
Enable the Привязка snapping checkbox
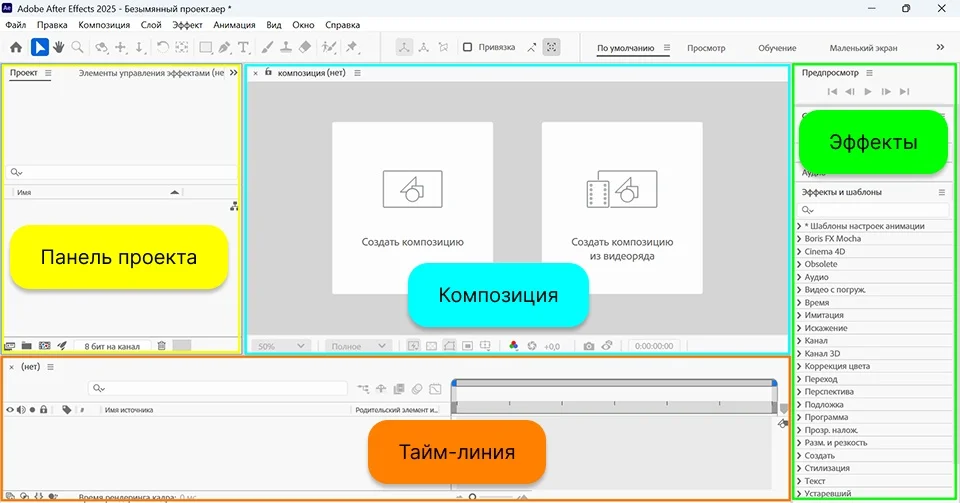(x=467, y=47)
